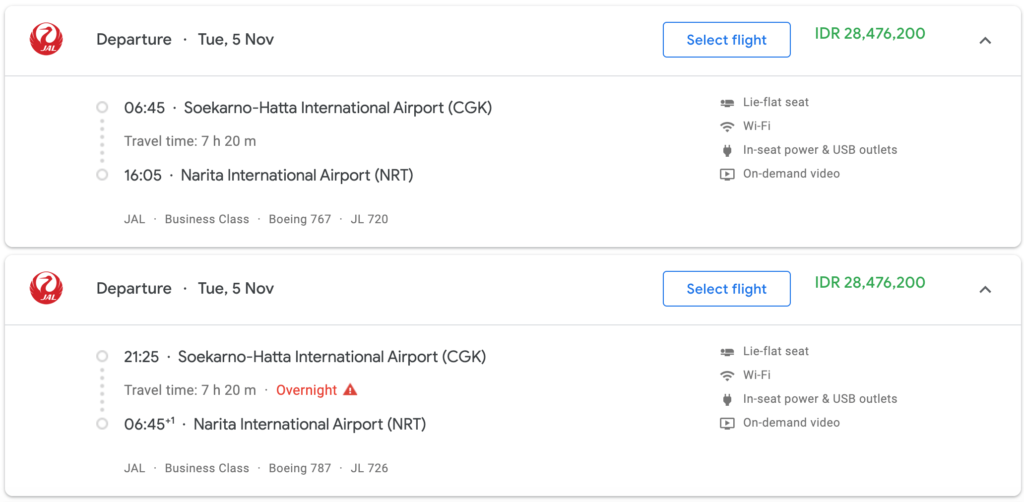This screenshot has height=502, width=1024.
Task: Click the Lie-flat seat icon for flight JL 726
Action: click(x=727, y=351)
